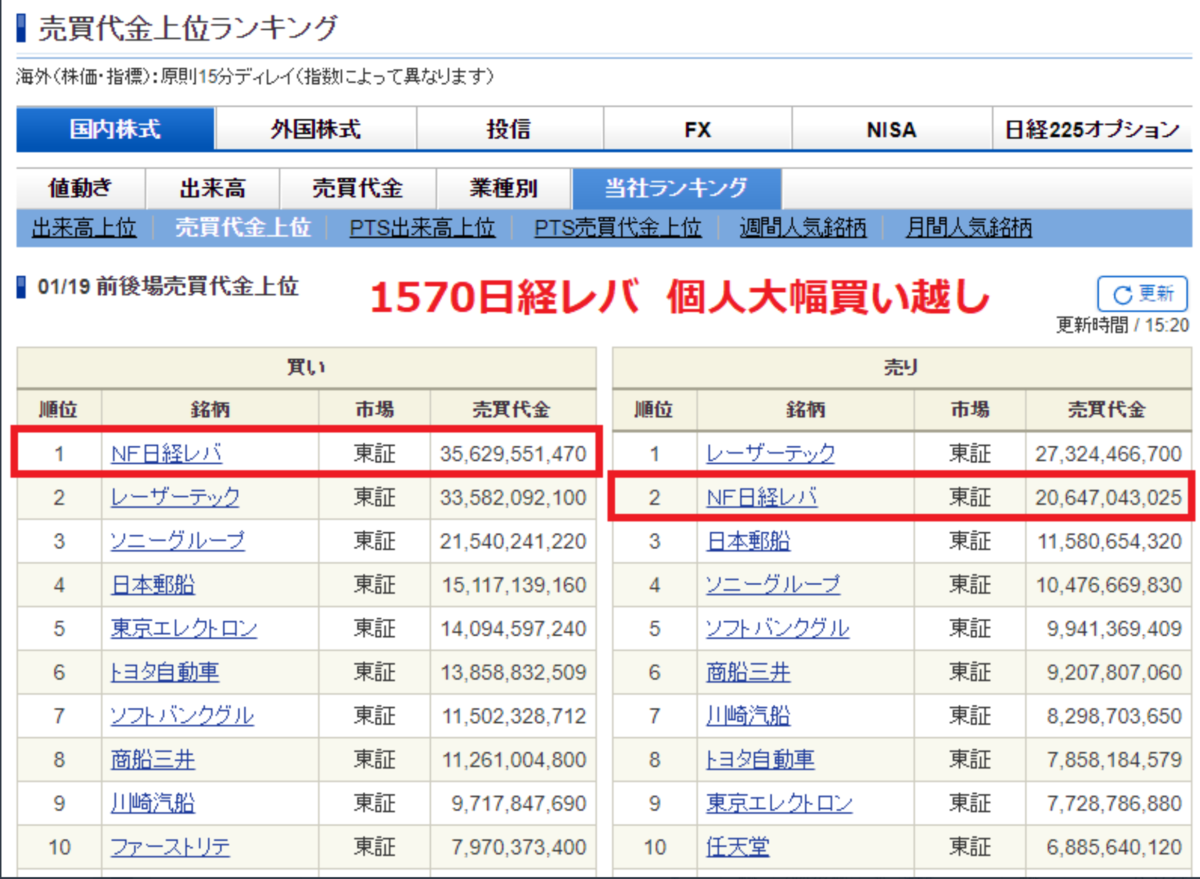The width and height of the screenshot is (1200, 879).
Task: Open the 出来高上位 ranking link
Action: pos(84,228)
